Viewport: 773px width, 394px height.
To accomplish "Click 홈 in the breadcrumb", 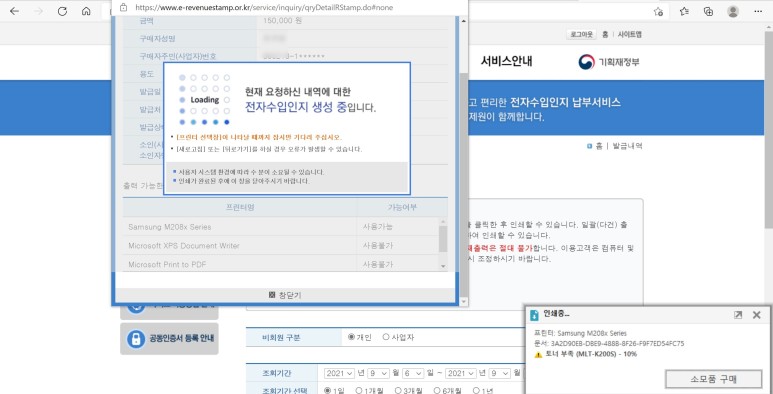I will click(599, 146).
